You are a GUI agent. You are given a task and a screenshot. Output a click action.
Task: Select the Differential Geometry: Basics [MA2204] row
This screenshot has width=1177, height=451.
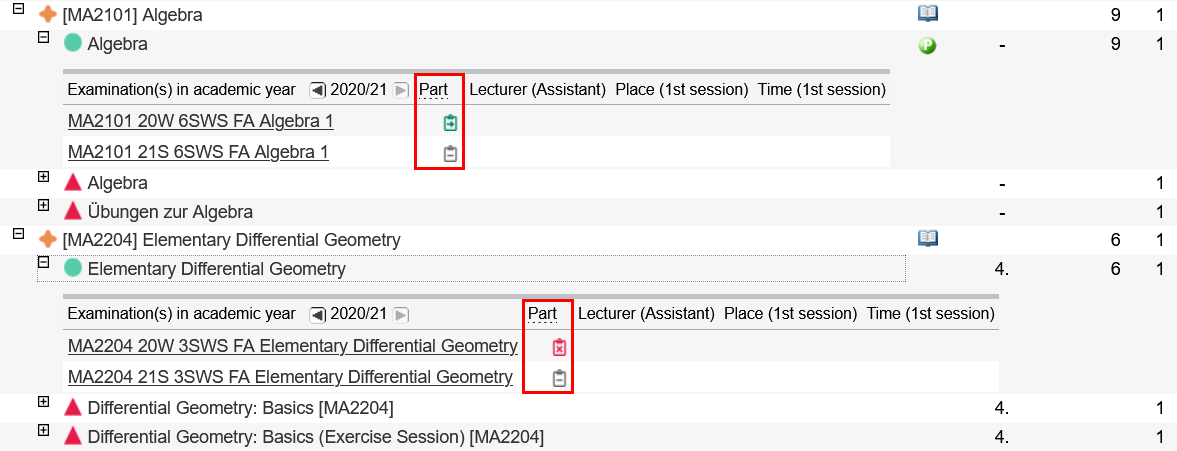[240, 408]
